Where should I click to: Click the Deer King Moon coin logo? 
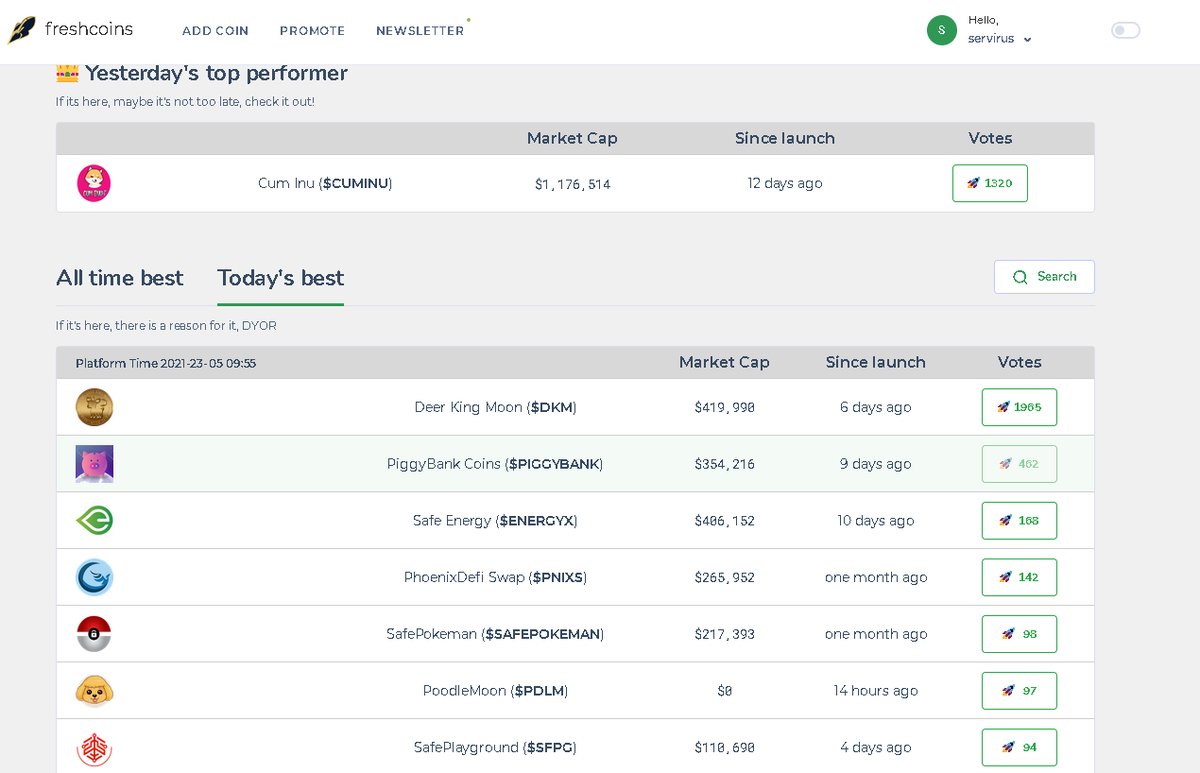pyautogui.click(x=94, y=407)
